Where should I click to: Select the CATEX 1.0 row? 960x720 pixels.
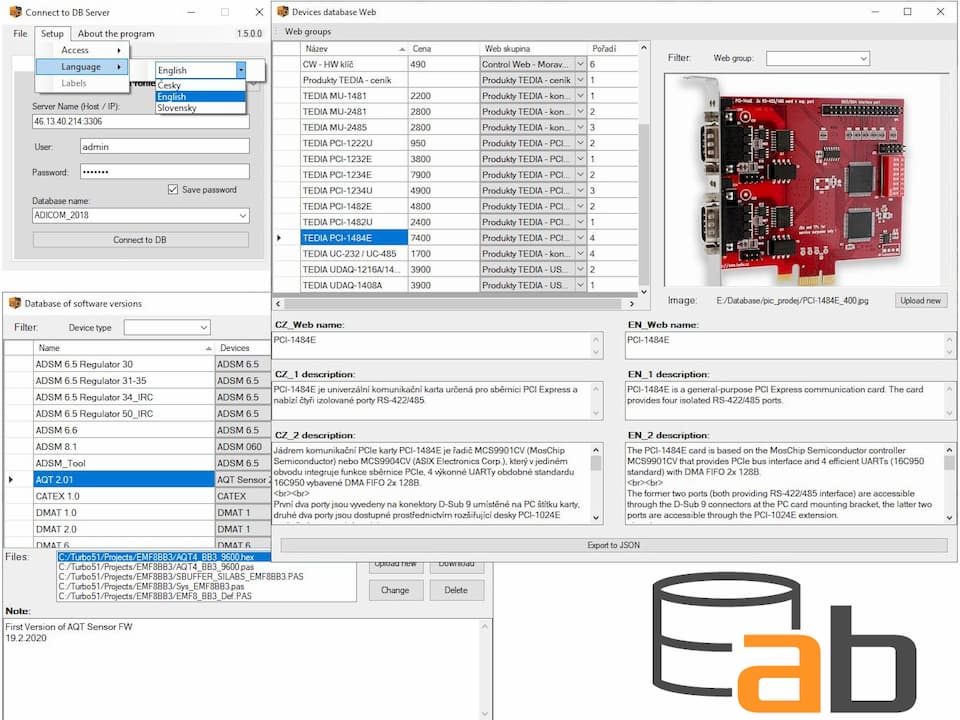click(x=137, y=497)
